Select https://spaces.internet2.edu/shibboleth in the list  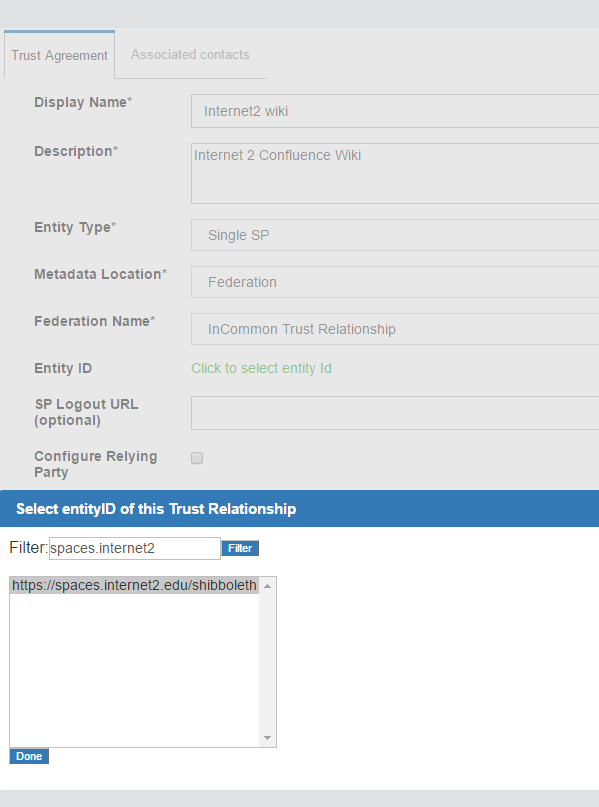(134, 586)
